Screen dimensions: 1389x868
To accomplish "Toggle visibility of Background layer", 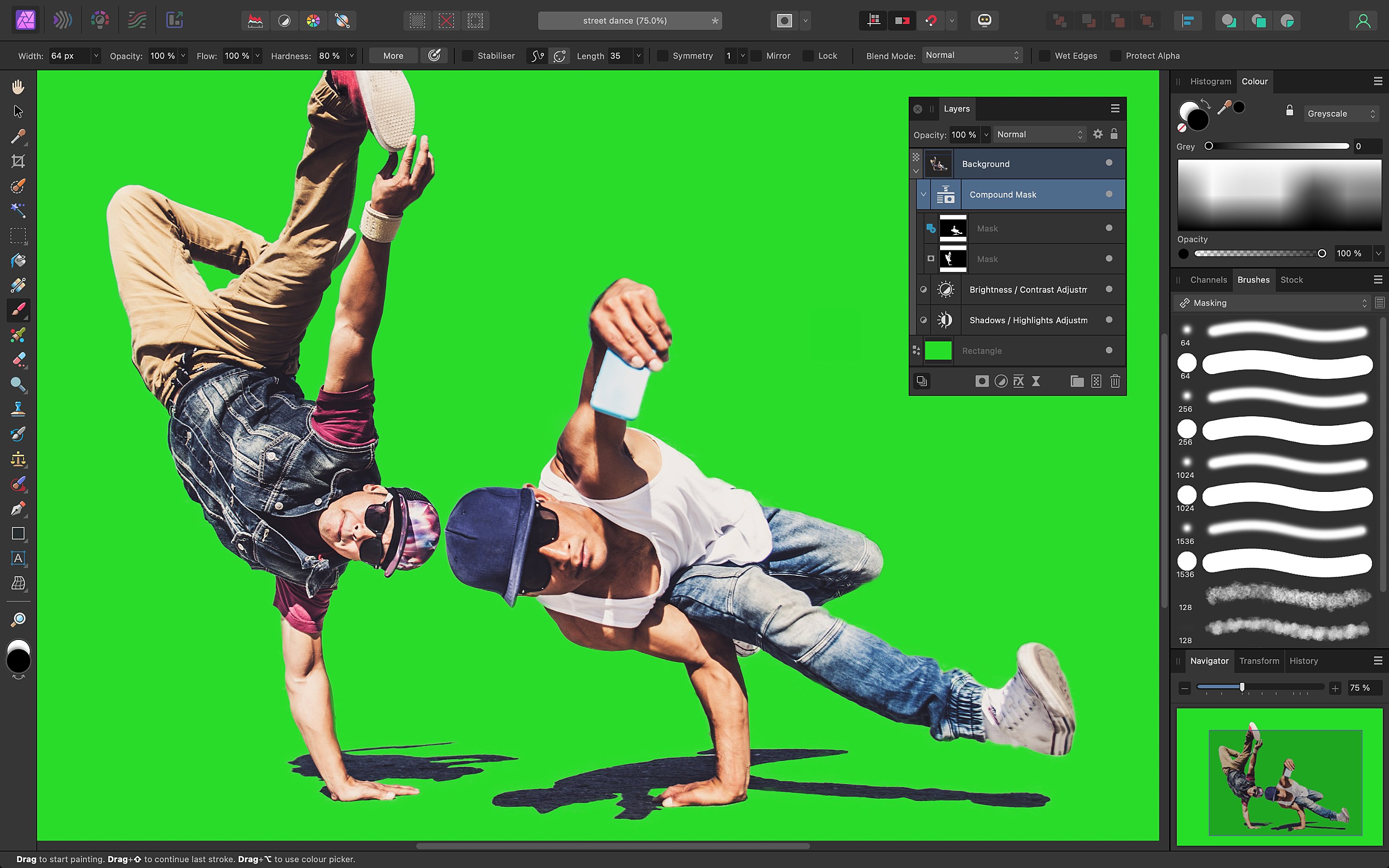I will tap(1108, 163).
